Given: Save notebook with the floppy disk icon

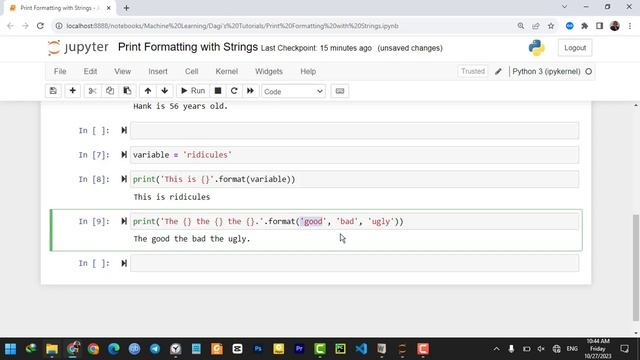Looking at the screenshot, I should click(x=53, y=91).
